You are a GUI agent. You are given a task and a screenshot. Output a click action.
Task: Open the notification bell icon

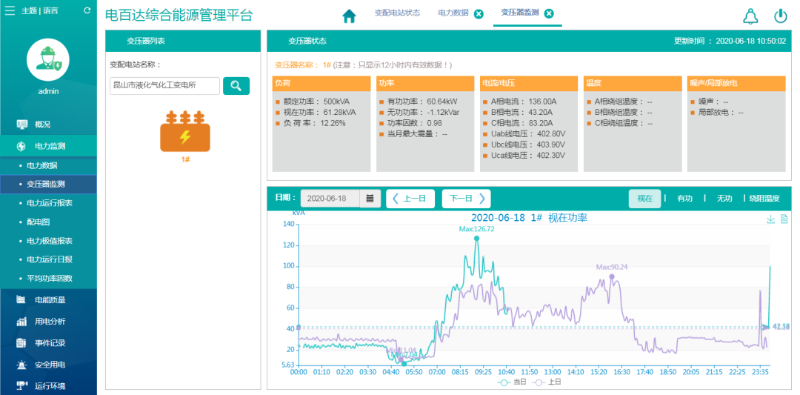[x=750, y=16]
